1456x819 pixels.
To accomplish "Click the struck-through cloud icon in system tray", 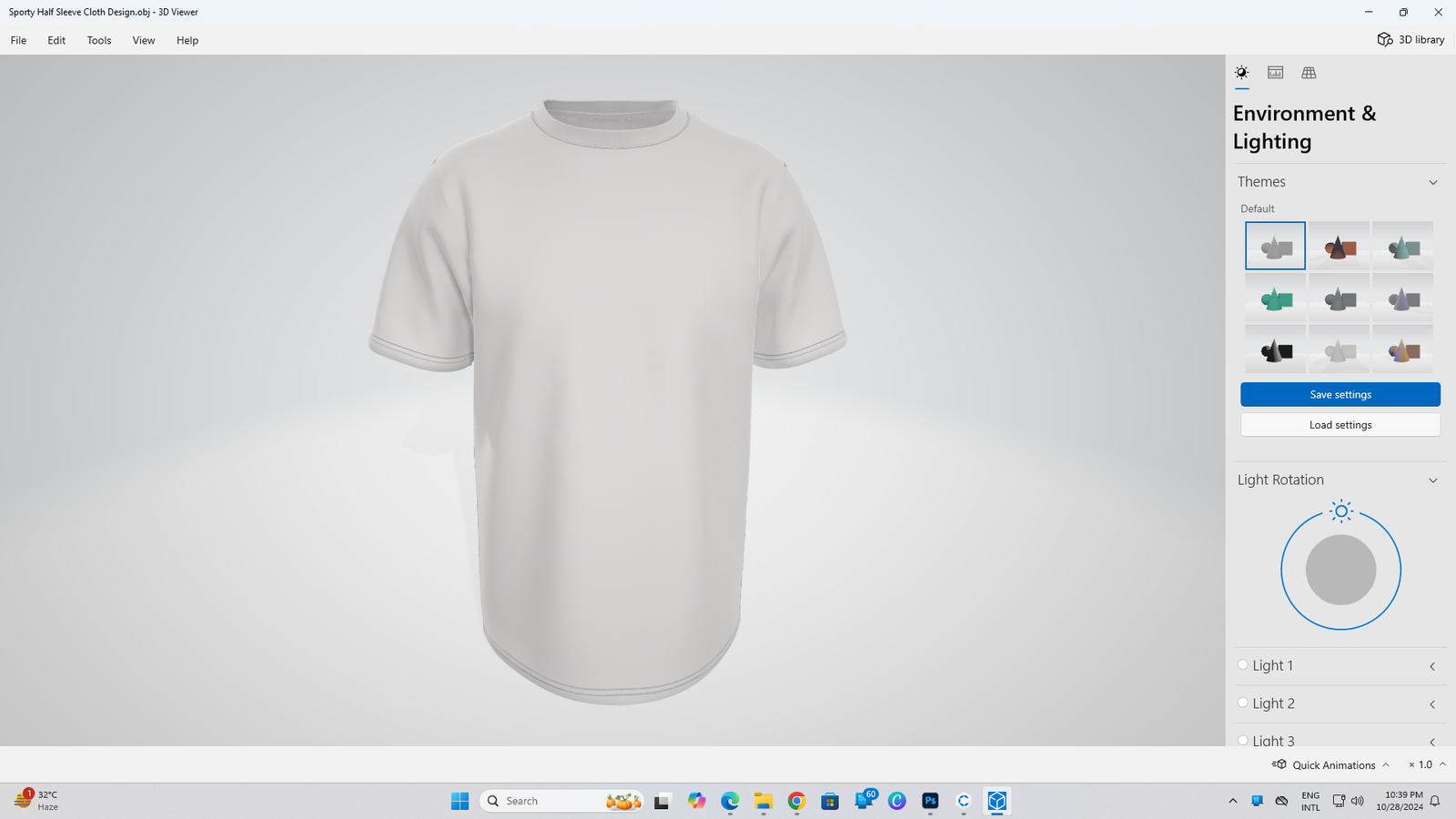I will (1281, 801).
